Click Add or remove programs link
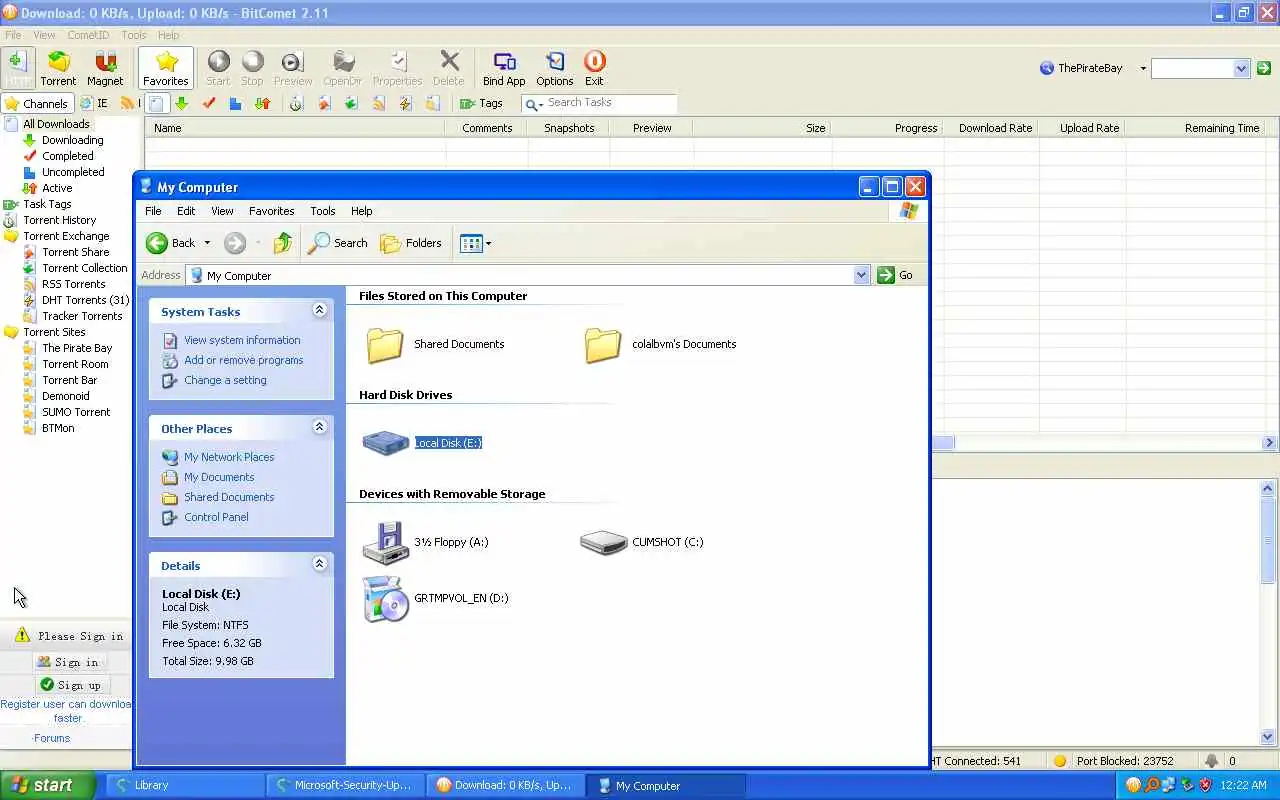 pos(243,360)
